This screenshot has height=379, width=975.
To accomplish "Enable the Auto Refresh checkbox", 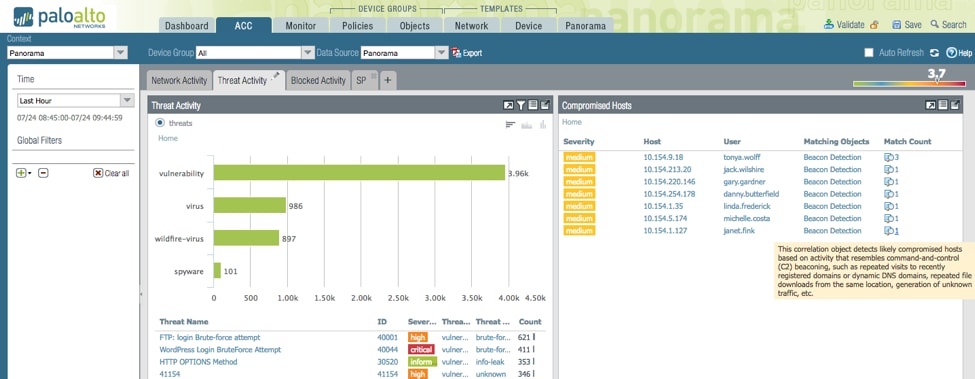I will pyautogui.click(x=869, y=53).
